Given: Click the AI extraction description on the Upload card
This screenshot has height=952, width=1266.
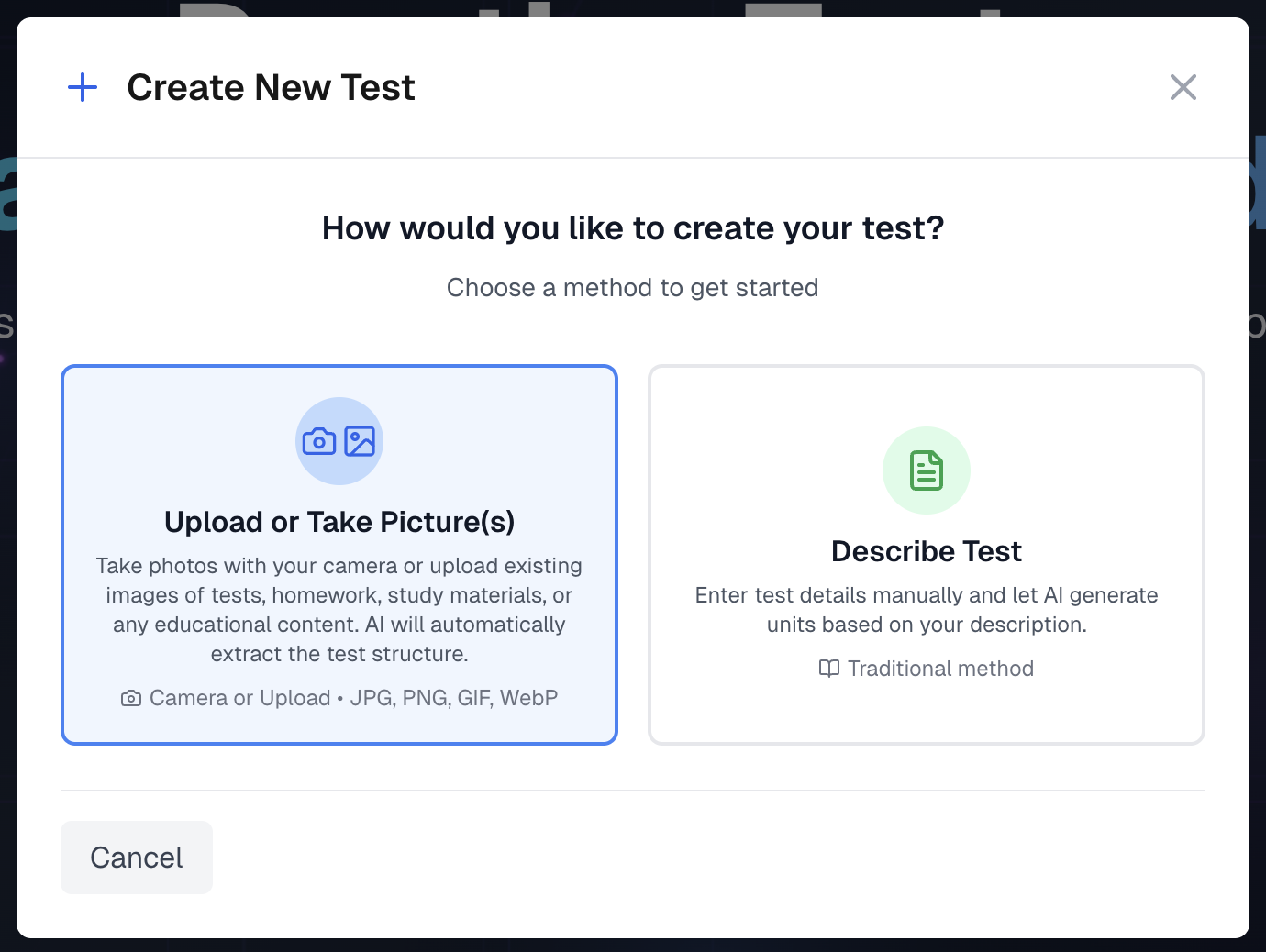Looking at the screenshot, I should 339,609.
